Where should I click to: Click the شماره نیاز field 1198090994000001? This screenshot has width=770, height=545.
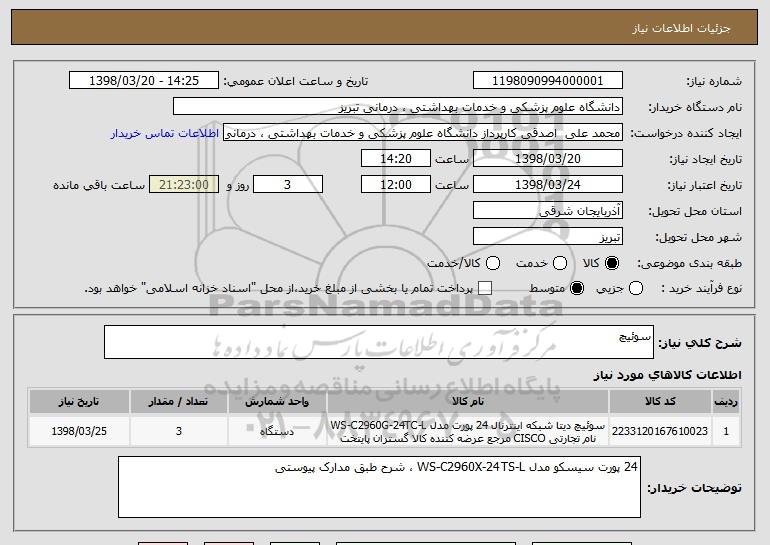click(548, 81)
